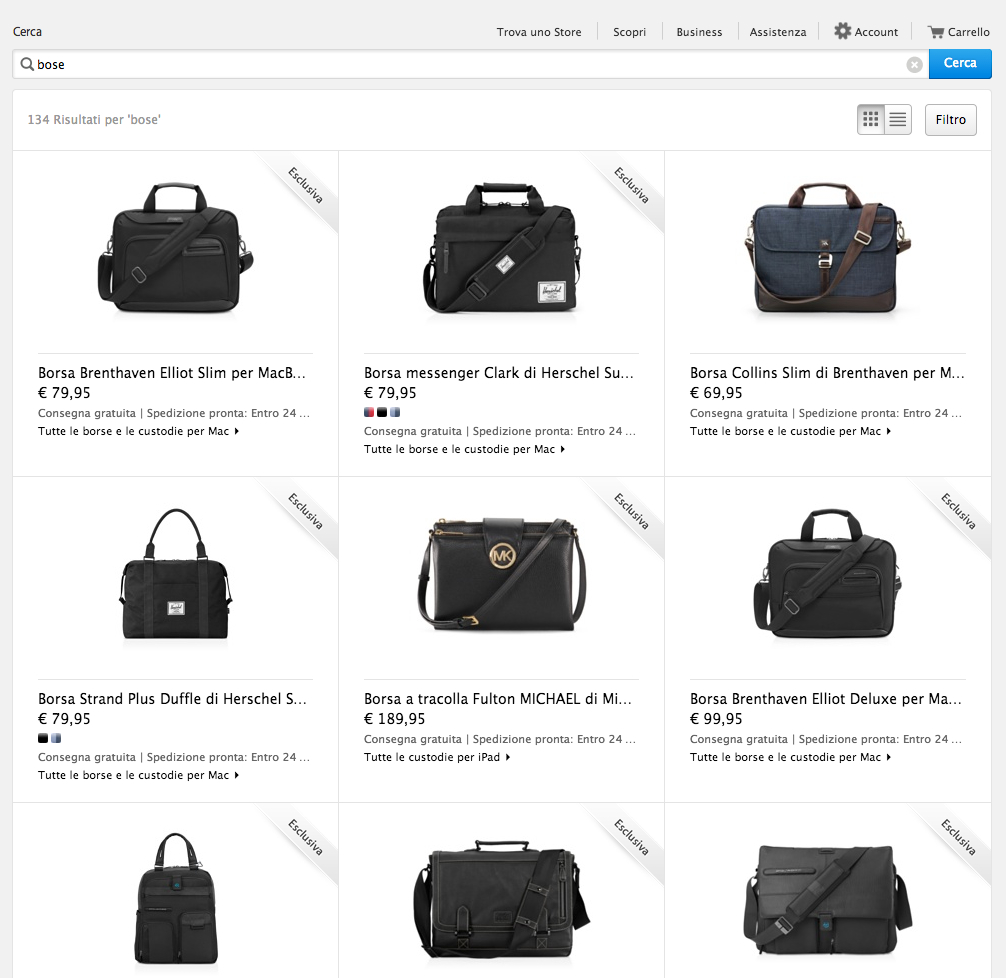Open the black leather messenger image in bottom row
1006x978 pixels.
click(502, 900)
